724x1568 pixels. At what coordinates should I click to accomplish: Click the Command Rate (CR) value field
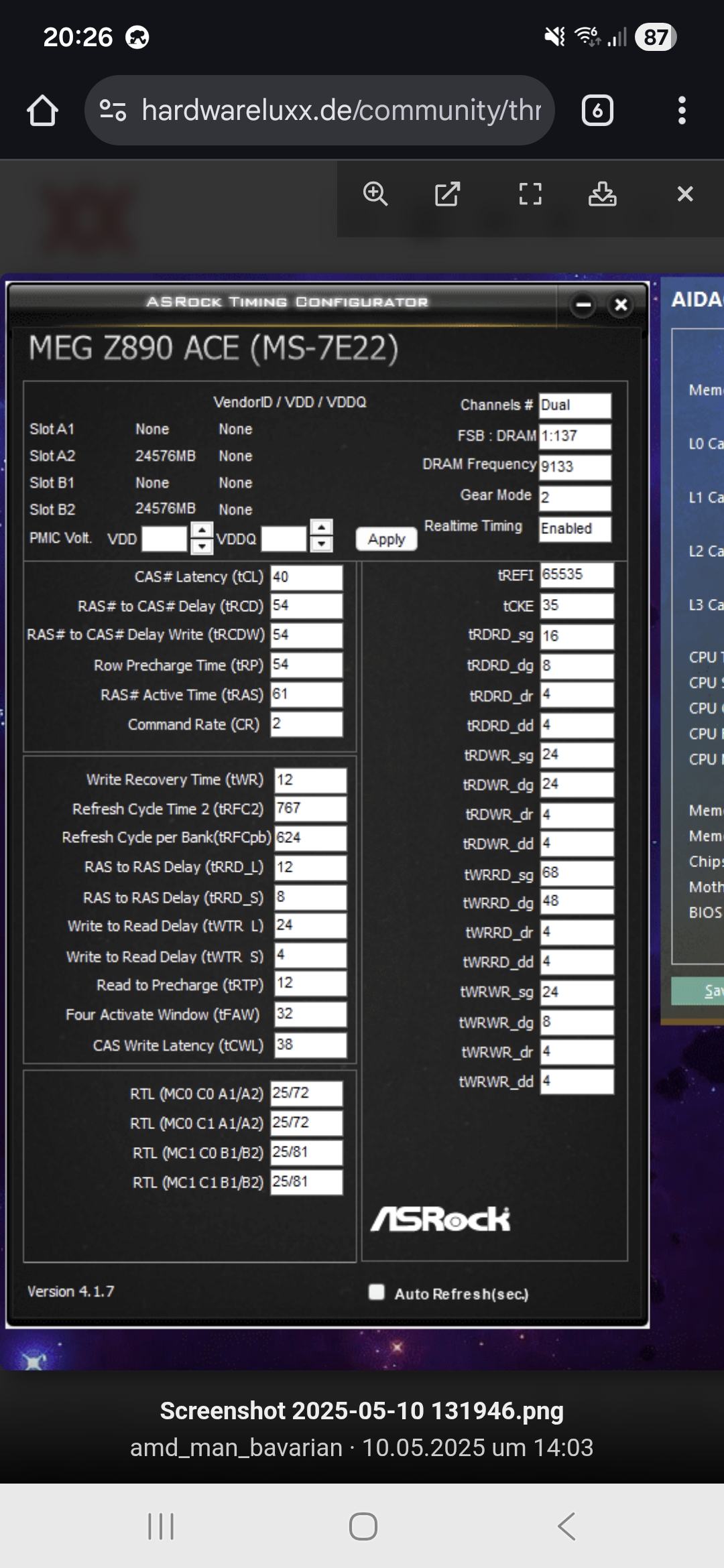click(x=306, y=724)
